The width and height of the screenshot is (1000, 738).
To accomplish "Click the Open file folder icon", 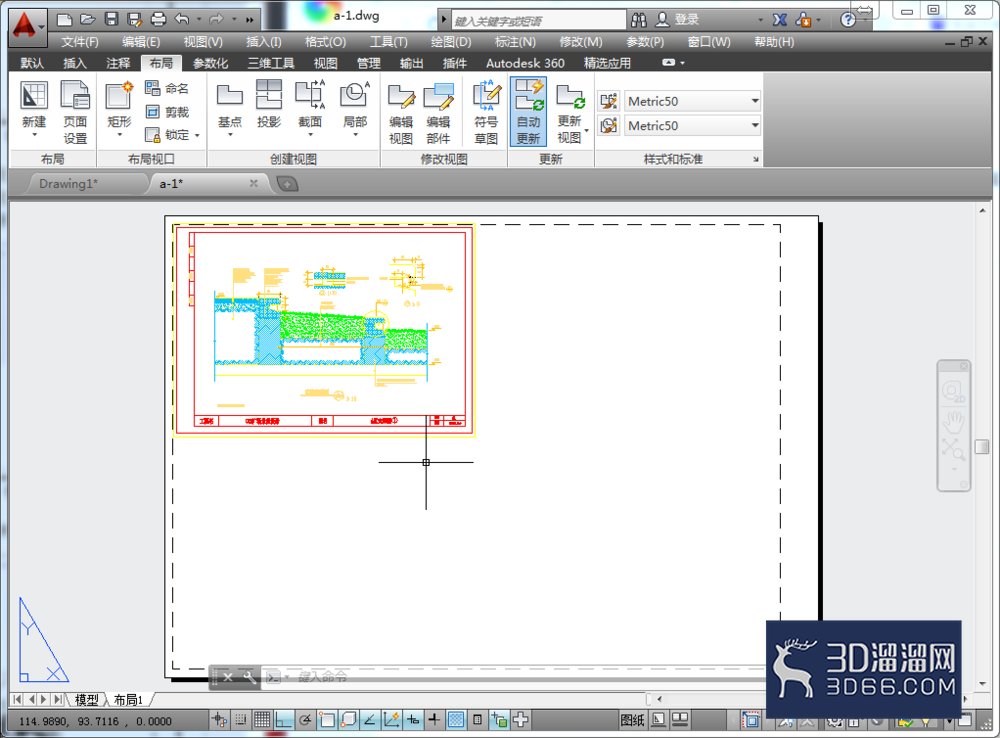I will click(x=87, y=19).
